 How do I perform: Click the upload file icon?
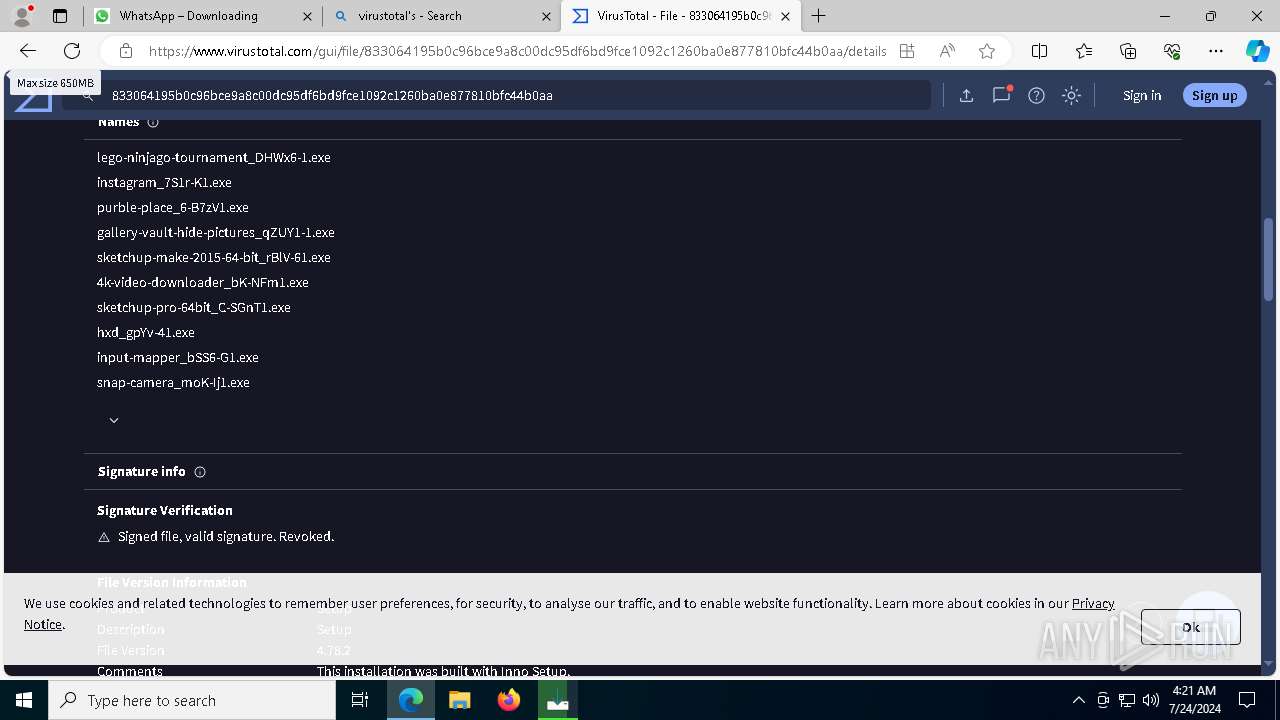click(966, 95)
